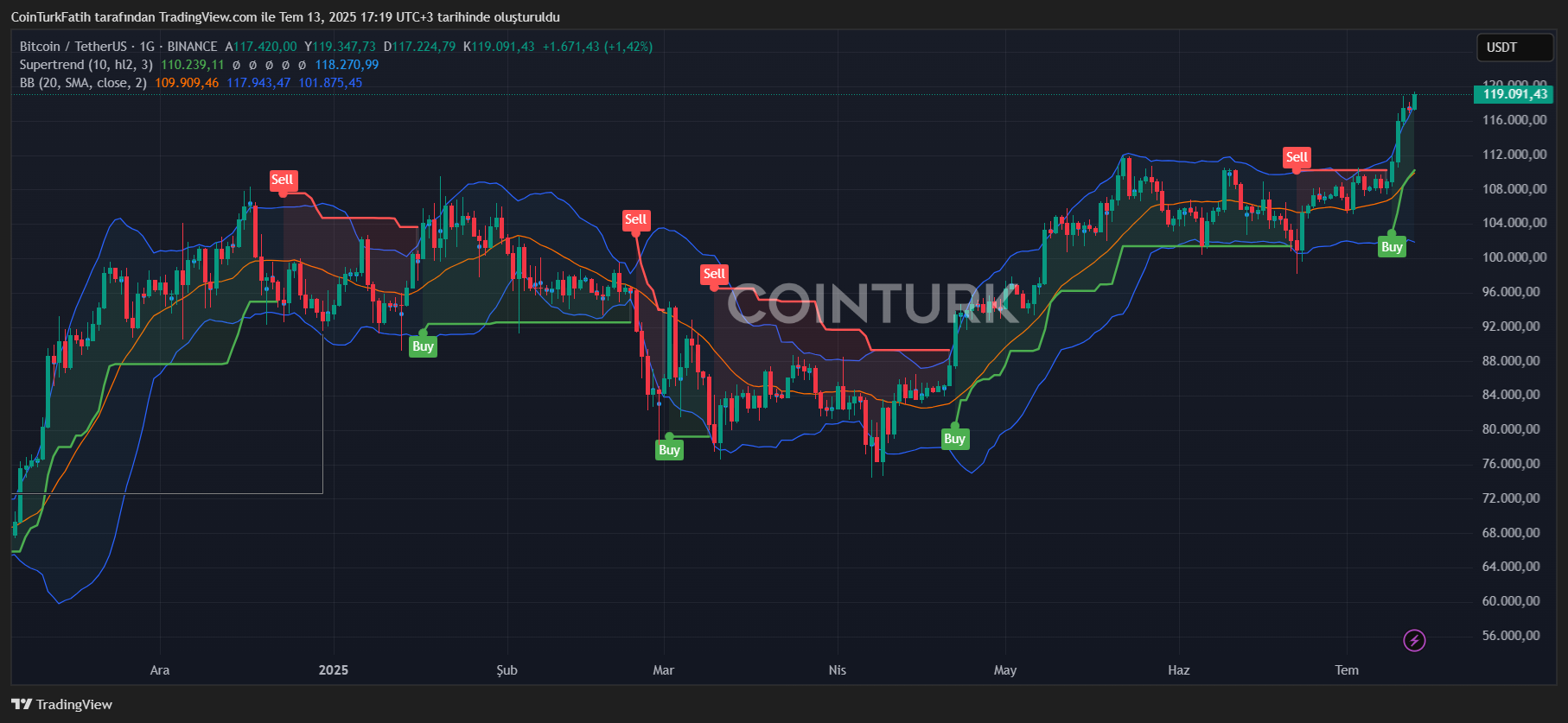Click the Tem label on time axis
1568x723 pixels.
pyautogui.click(x=1347, y=670)
